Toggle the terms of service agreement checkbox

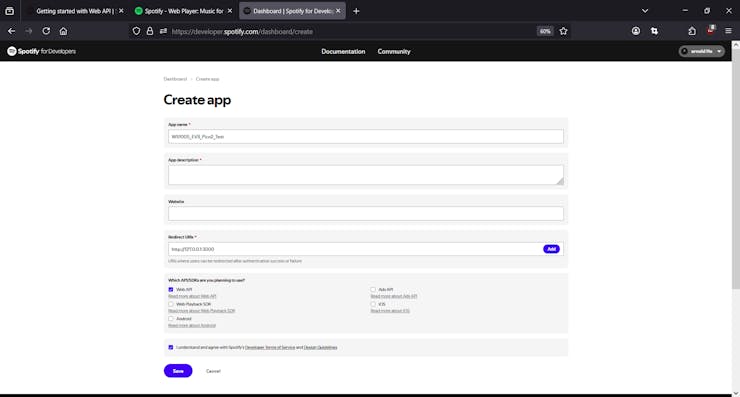pyautogui.click(x=171, y=347)
